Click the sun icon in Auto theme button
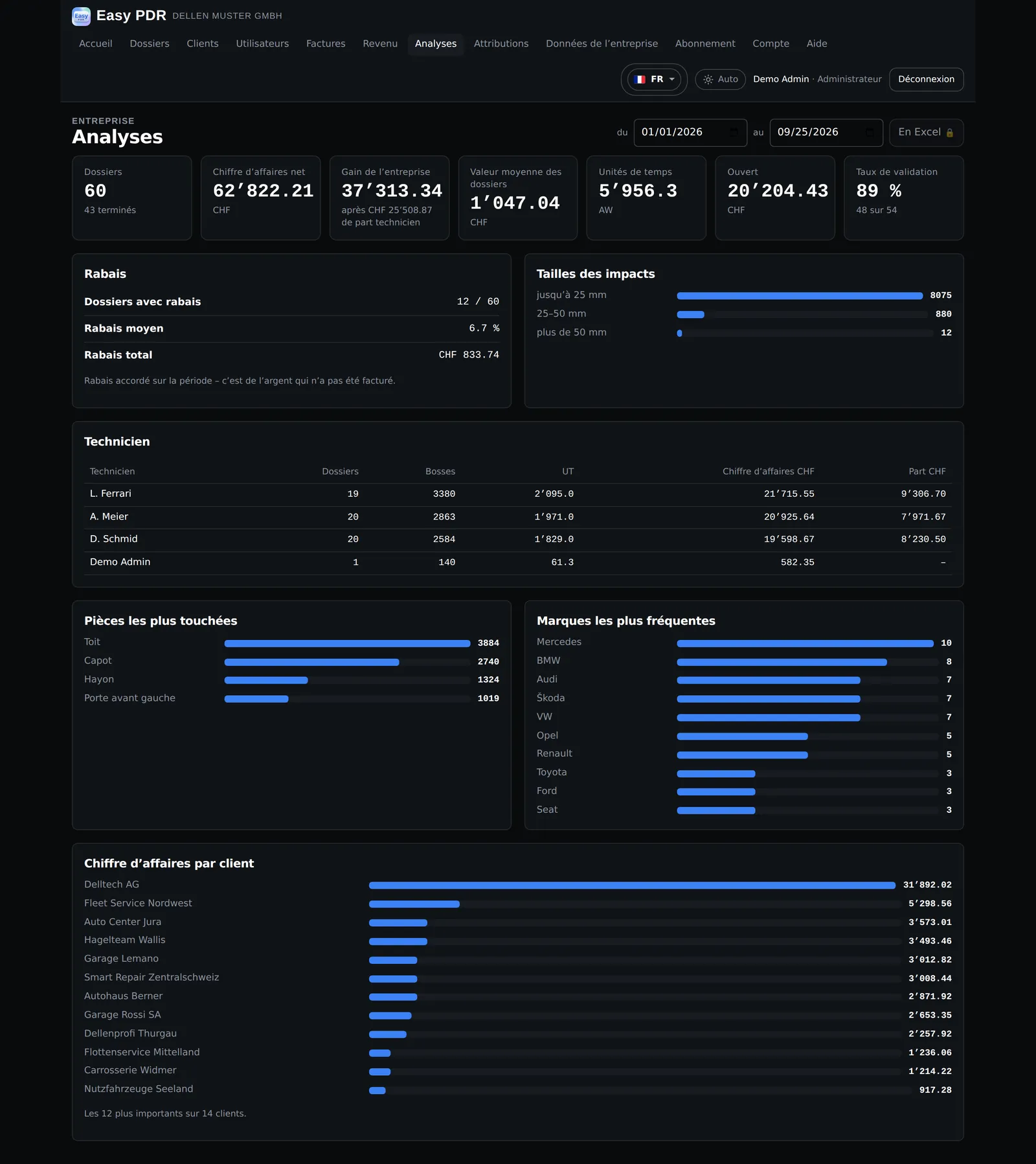1036x1164 pixels. click(x=708, y=79)
